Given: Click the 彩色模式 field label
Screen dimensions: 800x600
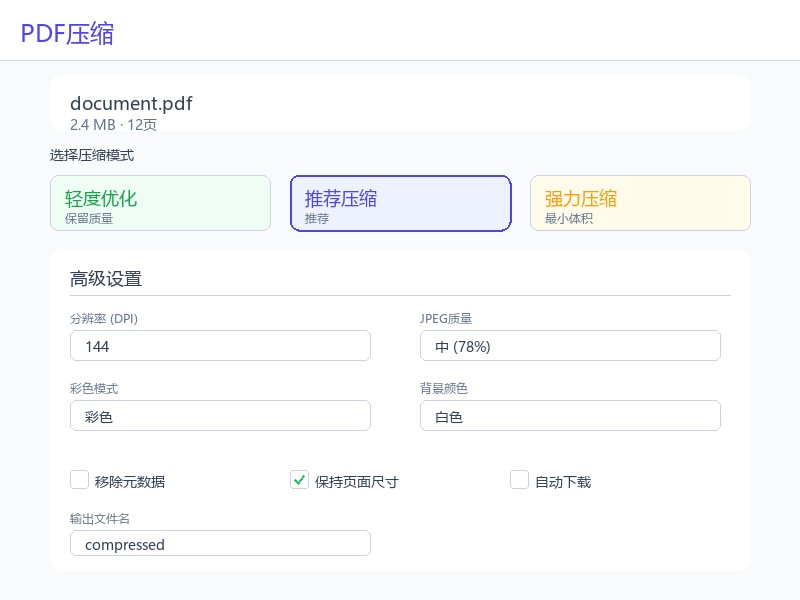Looking at the screenshot, I should point(94,389).
